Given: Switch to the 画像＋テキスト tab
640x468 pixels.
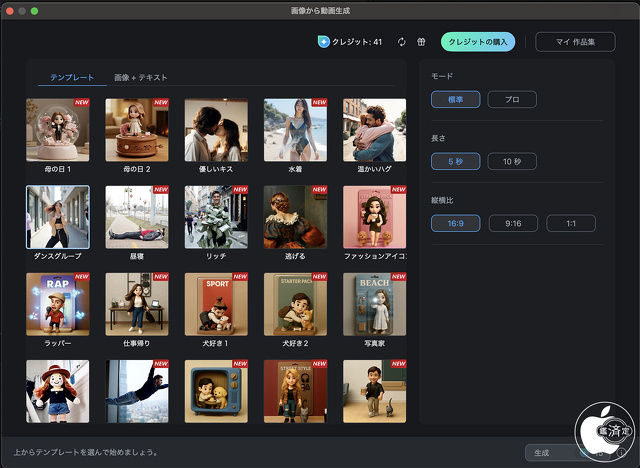Looking at the screenshot, I should click(141, 77).
